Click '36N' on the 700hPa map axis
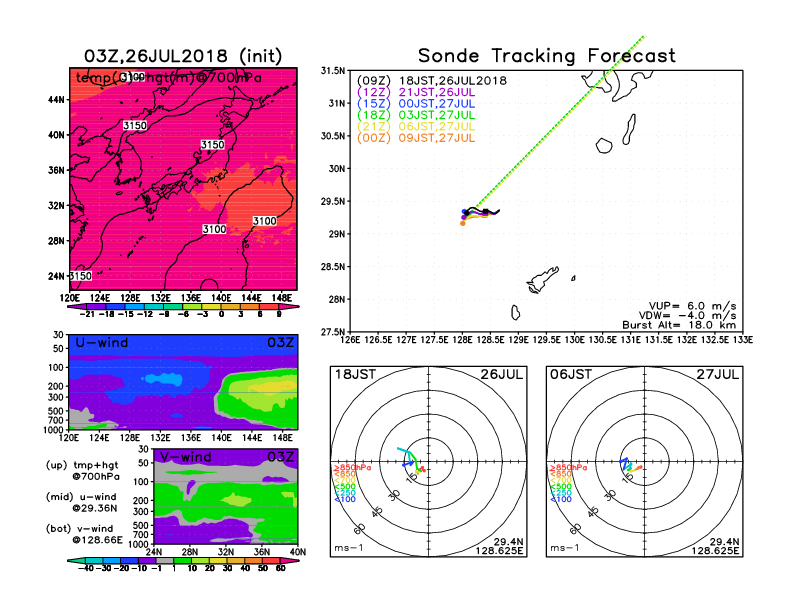 click(x=57, y=170)
